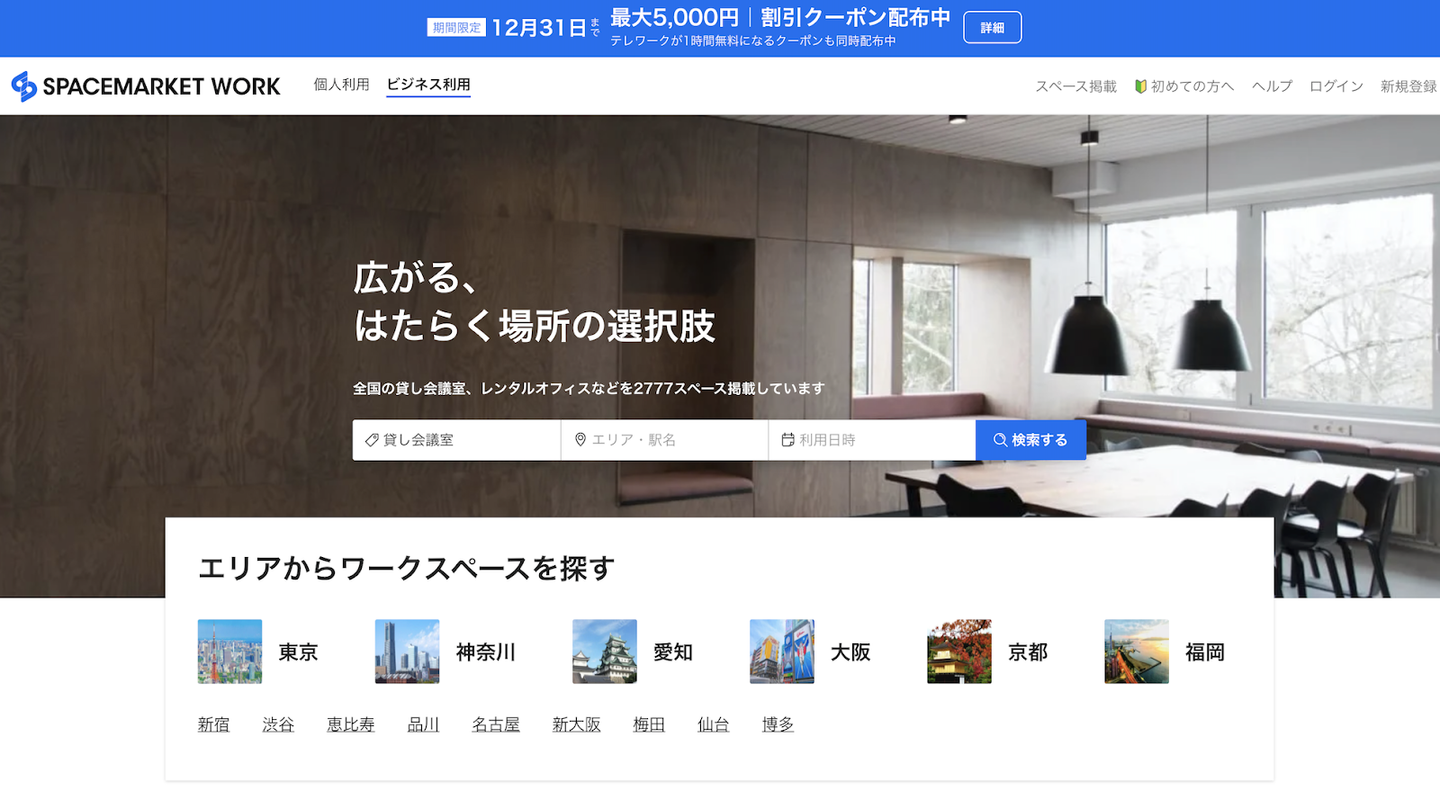Click the ログイン link
Screen dimensions: 1440x809
coord(1336,86)
